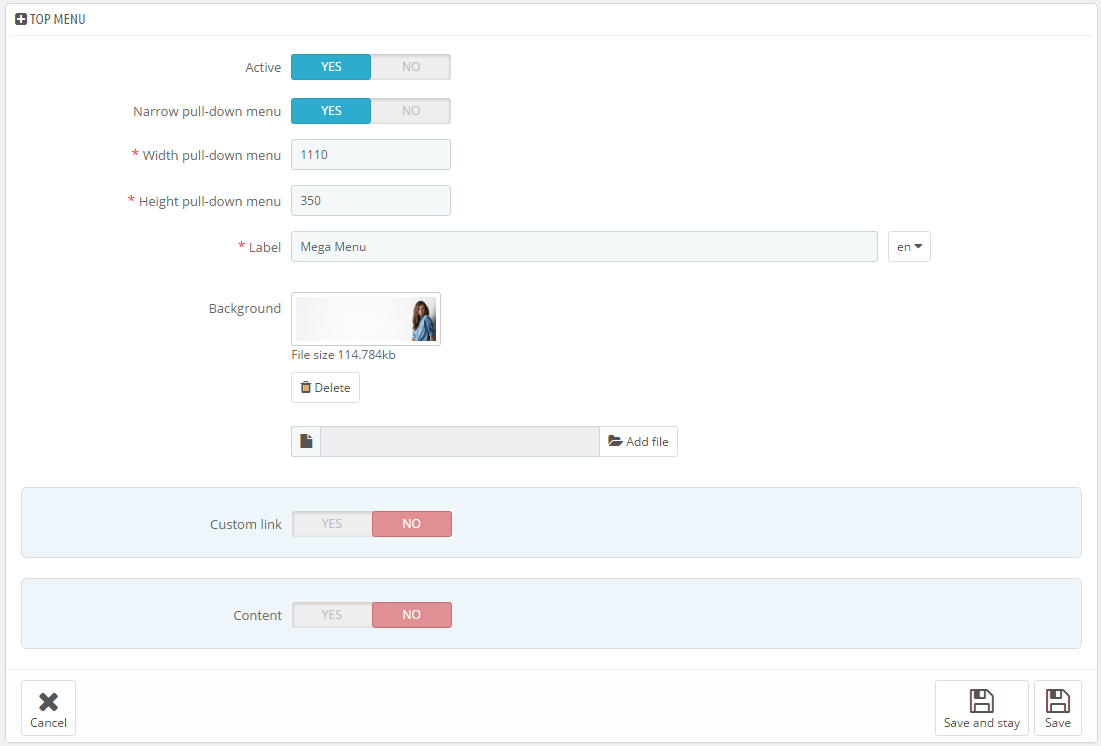Click the Custom link label
The width and height of the screenshot is (1101, 746).
[246, 525]
